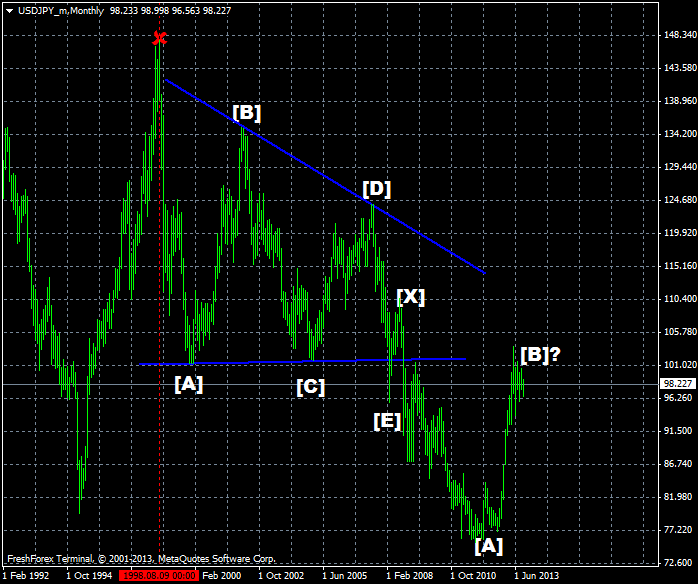Click the 1 Jun 2013 date label
This screenshot has height=584, width=698.
(537, 576)
